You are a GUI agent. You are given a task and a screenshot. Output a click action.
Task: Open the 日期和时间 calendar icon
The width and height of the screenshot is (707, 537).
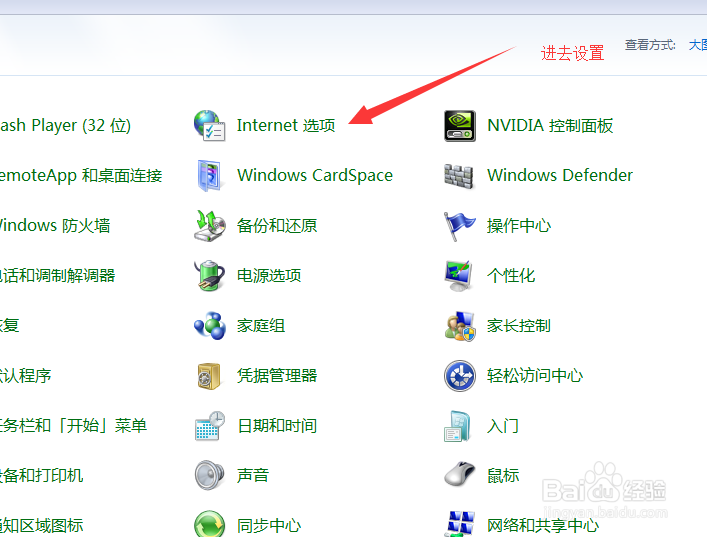(x=210, y=426)
